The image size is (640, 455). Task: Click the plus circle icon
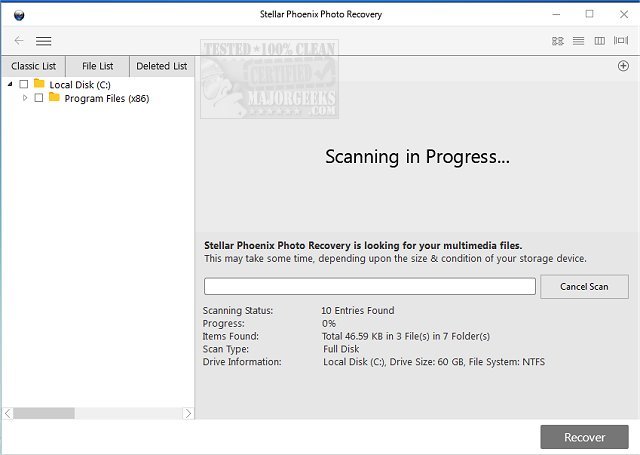[x=623, y=66]
